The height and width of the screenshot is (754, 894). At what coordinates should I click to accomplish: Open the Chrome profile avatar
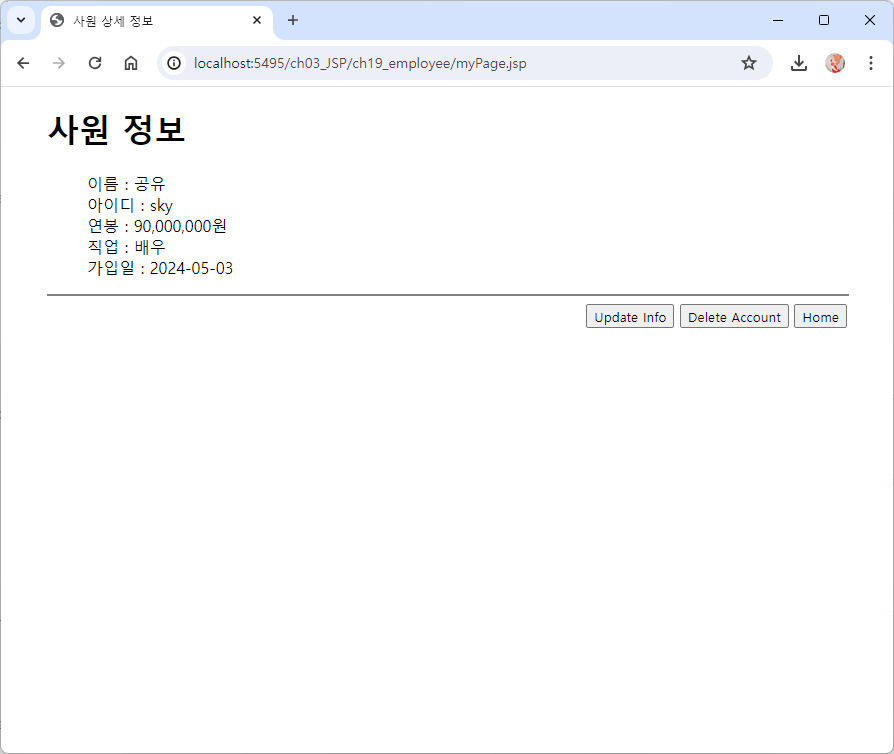[x=835, y=63]
